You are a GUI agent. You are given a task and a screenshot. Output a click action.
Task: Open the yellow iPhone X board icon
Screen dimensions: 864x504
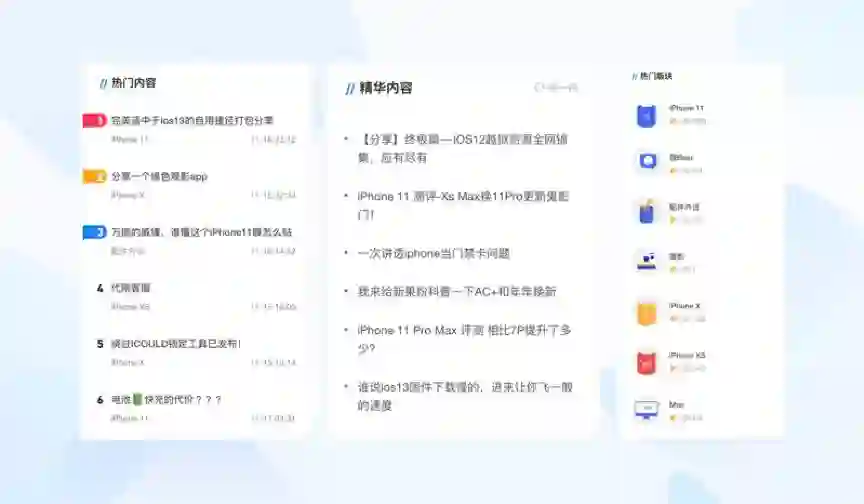coord(647,313)
